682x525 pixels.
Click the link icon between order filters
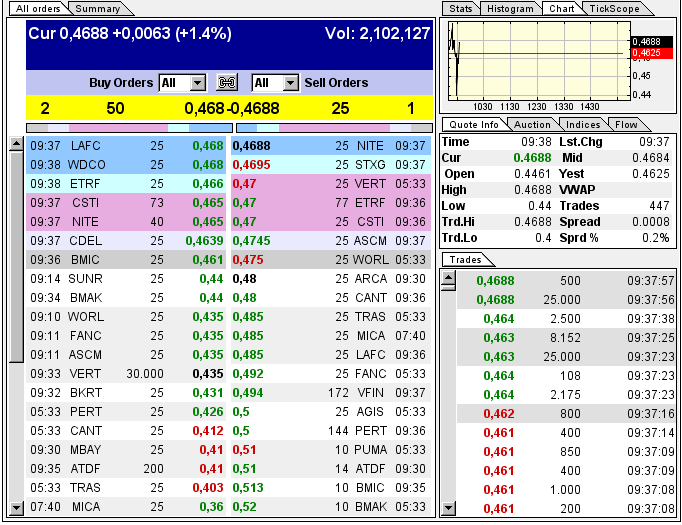pos(227,82)
